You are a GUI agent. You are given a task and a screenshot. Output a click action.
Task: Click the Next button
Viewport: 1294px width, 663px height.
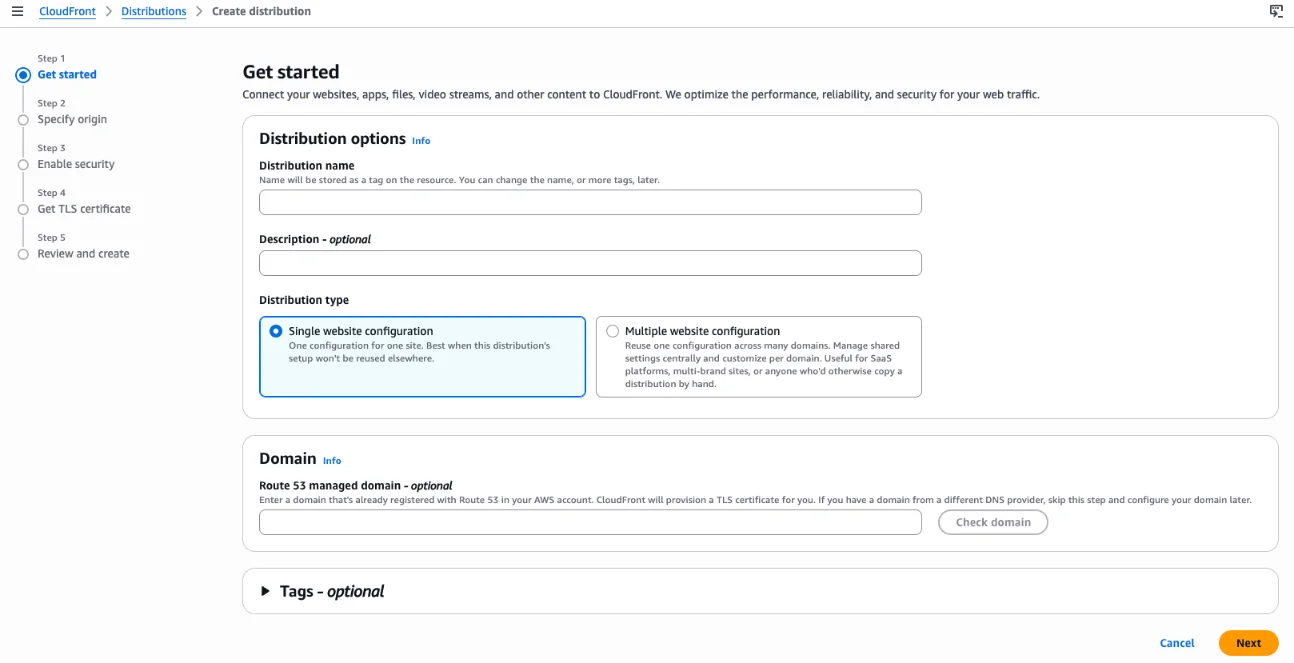[1248, 643]
